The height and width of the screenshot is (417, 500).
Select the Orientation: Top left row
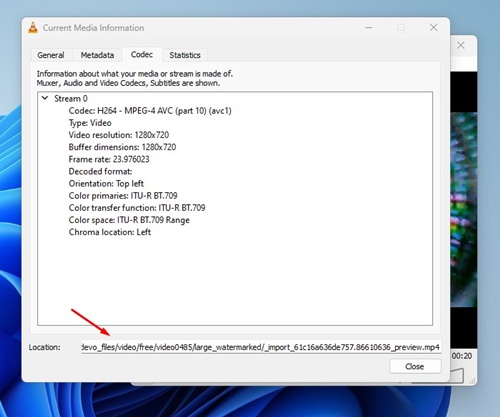[106, 184]
